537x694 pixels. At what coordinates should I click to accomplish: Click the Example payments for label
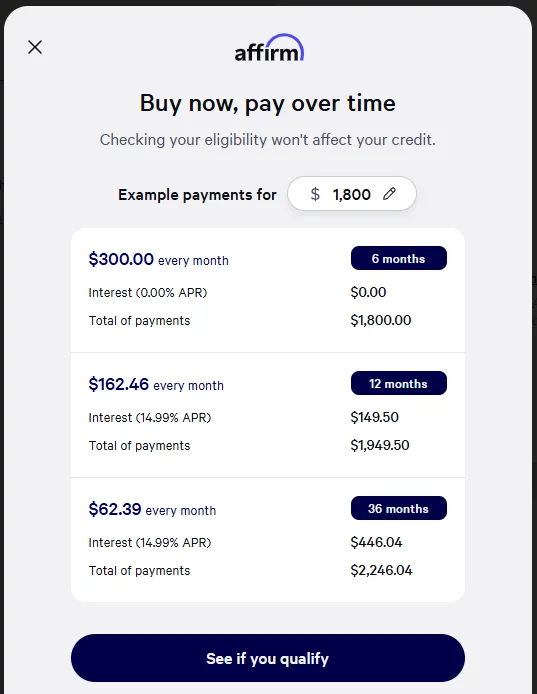(197, 195)
